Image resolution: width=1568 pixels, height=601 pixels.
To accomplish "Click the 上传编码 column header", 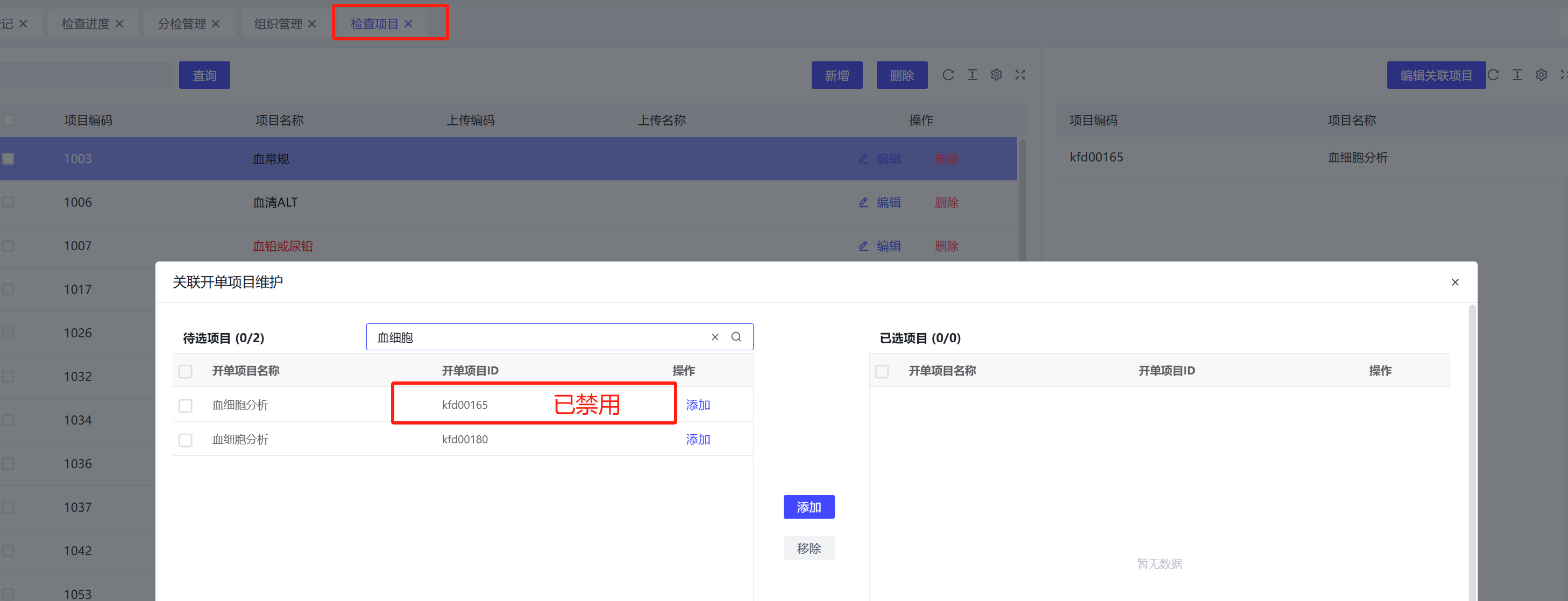I will tap(471, 121).
